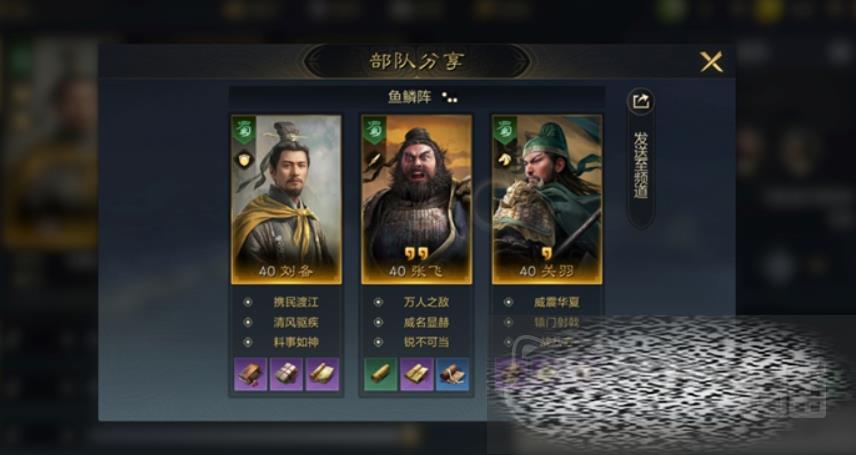This screenshot has width=856, height=455.
Task: Open the 关羽 hero portrait card
Action: (x=547, y=199)
